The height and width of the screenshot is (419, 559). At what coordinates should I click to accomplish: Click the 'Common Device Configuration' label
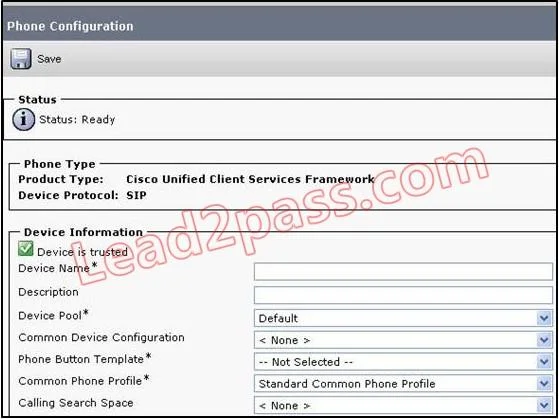[101, 338]
